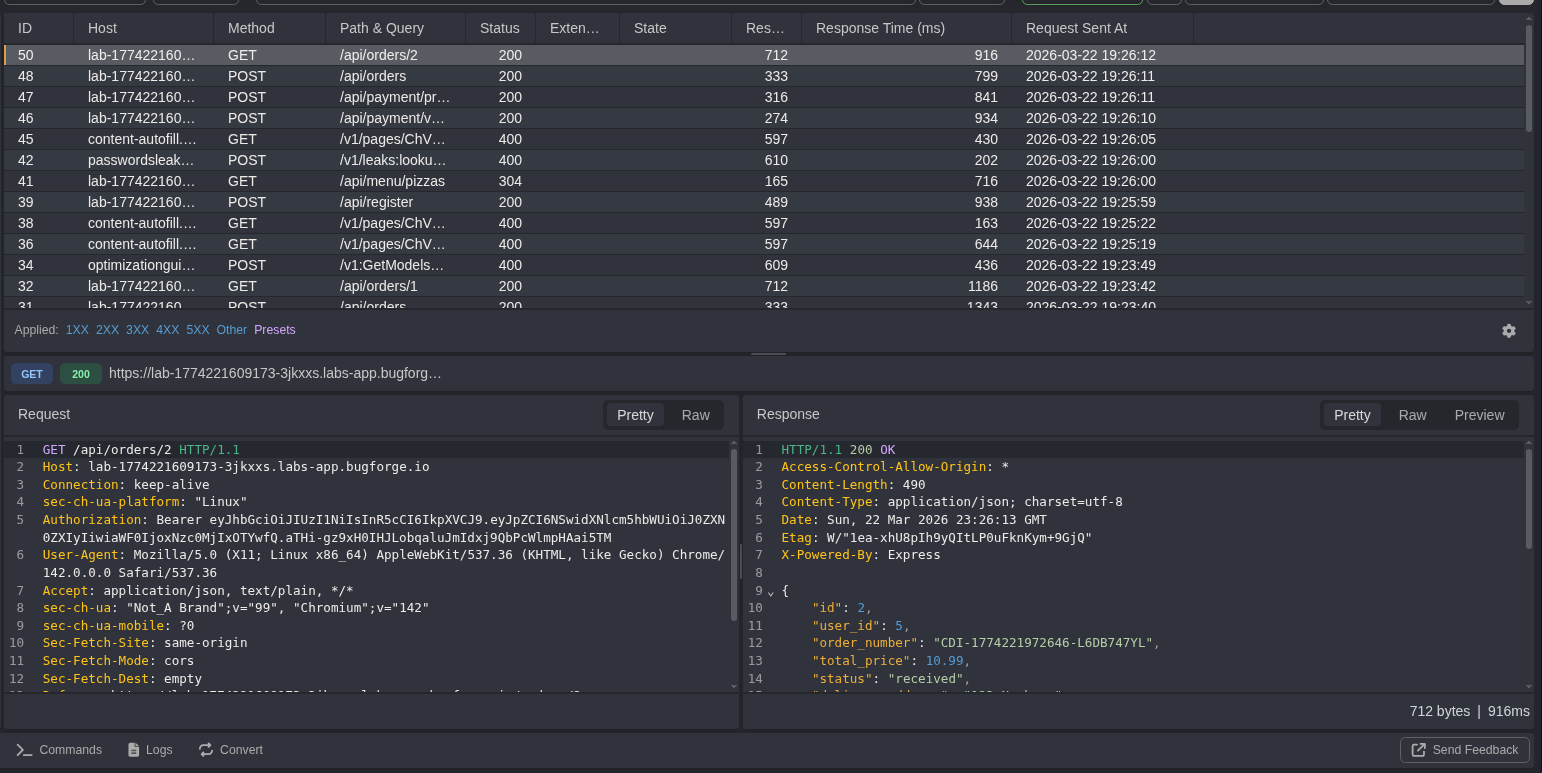Open the Presets filter list

coord(275,330)
